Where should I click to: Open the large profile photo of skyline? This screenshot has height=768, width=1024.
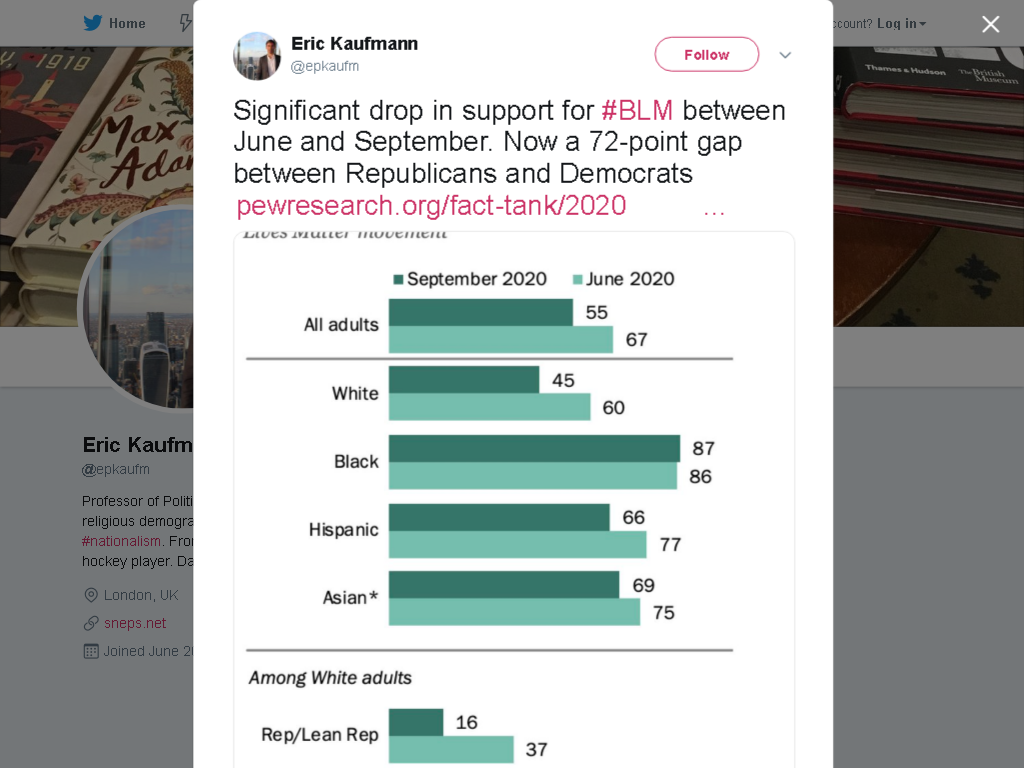coord(137,308)
